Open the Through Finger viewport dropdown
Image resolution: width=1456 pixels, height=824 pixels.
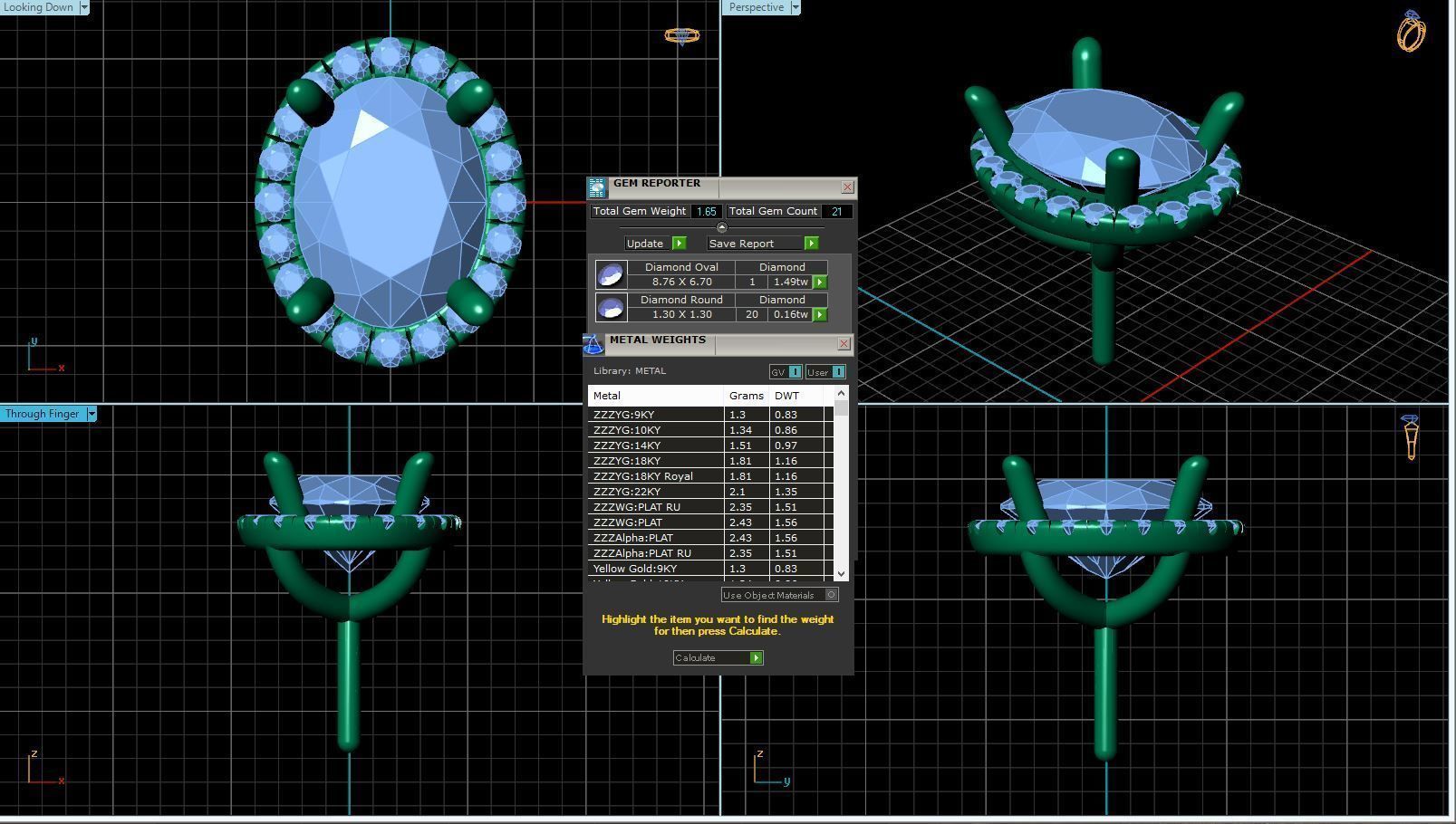click(x=91, y=414)
